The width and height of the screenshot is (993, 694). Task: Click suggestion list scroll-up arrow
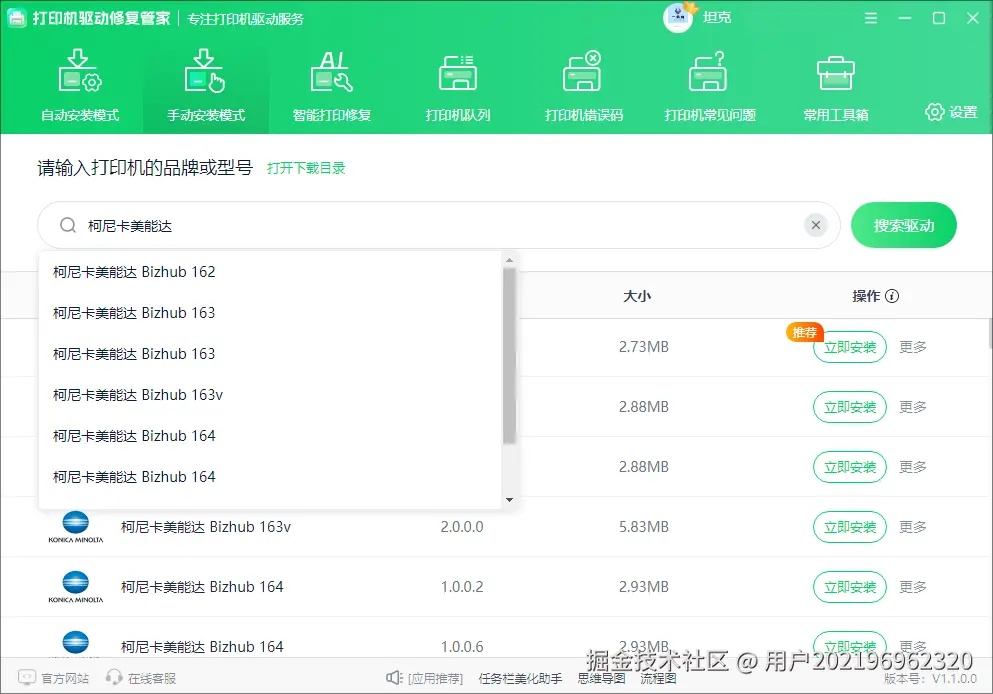point(509,260)
